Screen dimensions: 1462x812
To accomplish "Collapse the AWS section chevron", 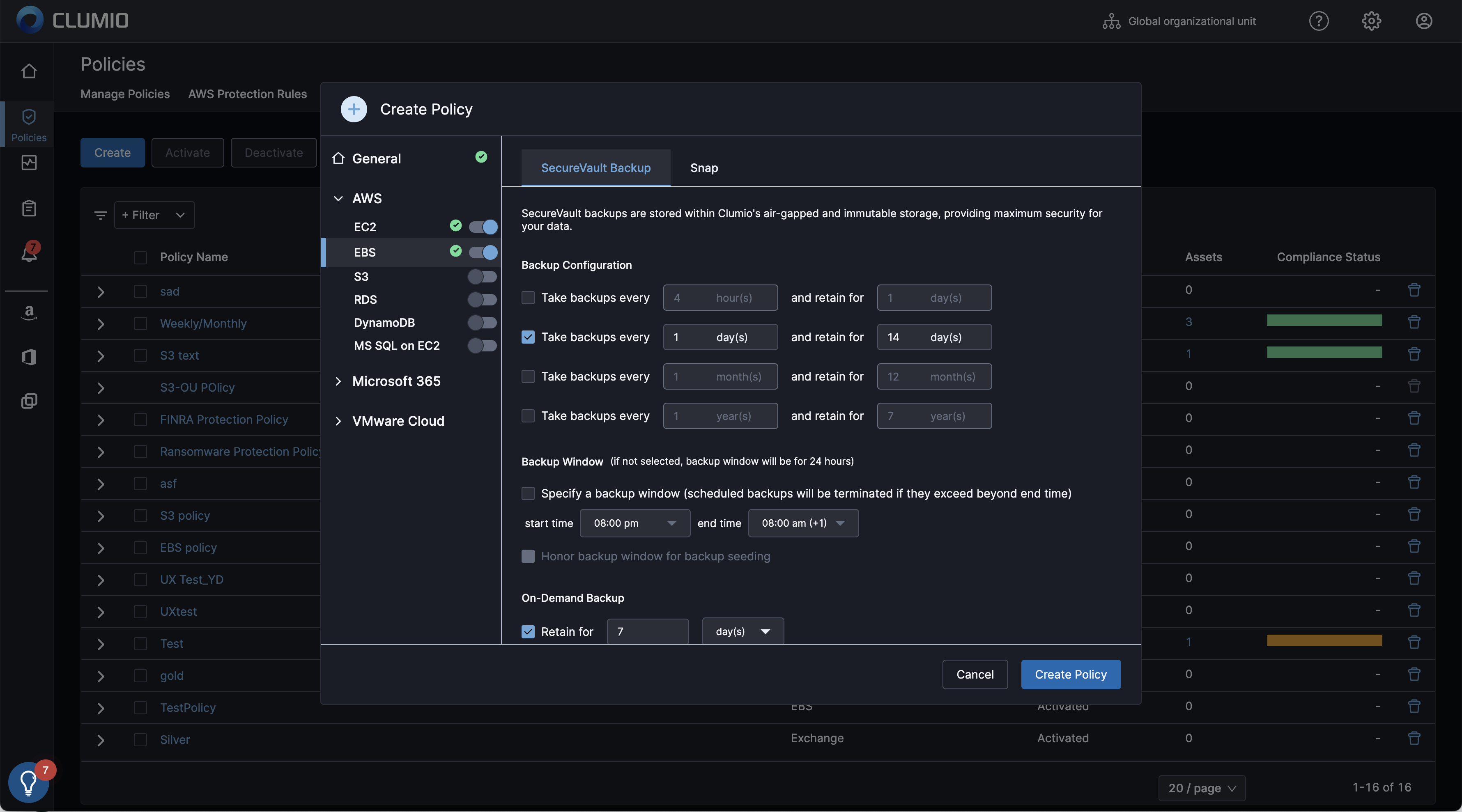I will (x=338, y=199).
